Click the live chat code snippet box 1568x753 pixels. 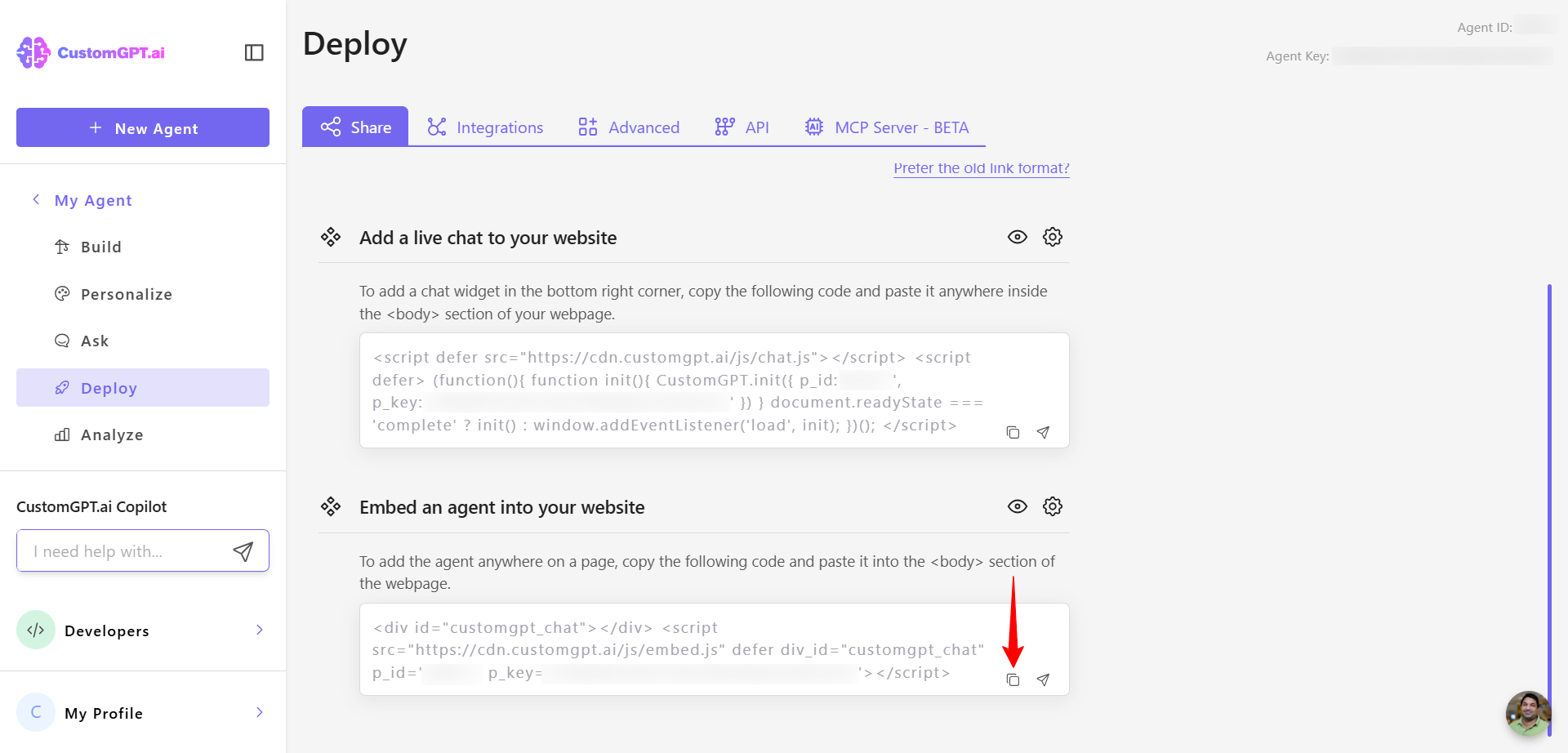tap(715, 390)
